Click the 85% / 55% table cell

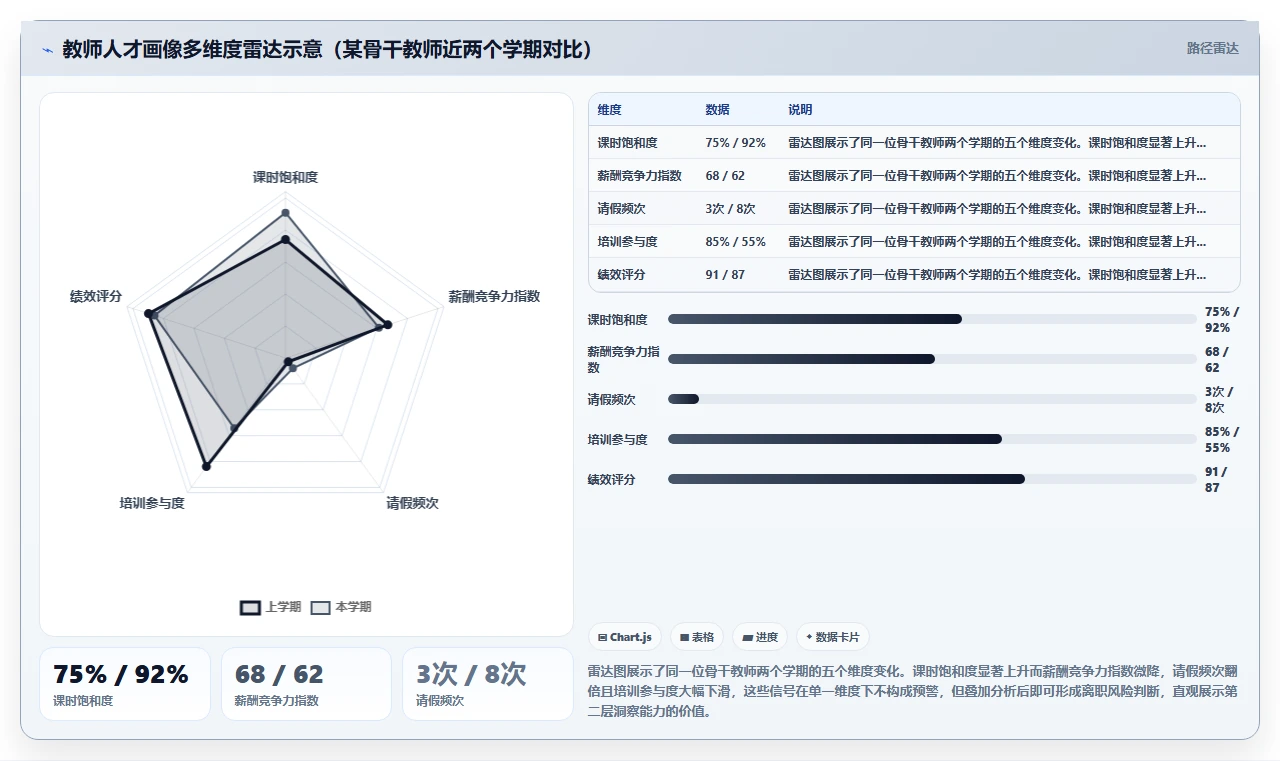coord(735,242)
